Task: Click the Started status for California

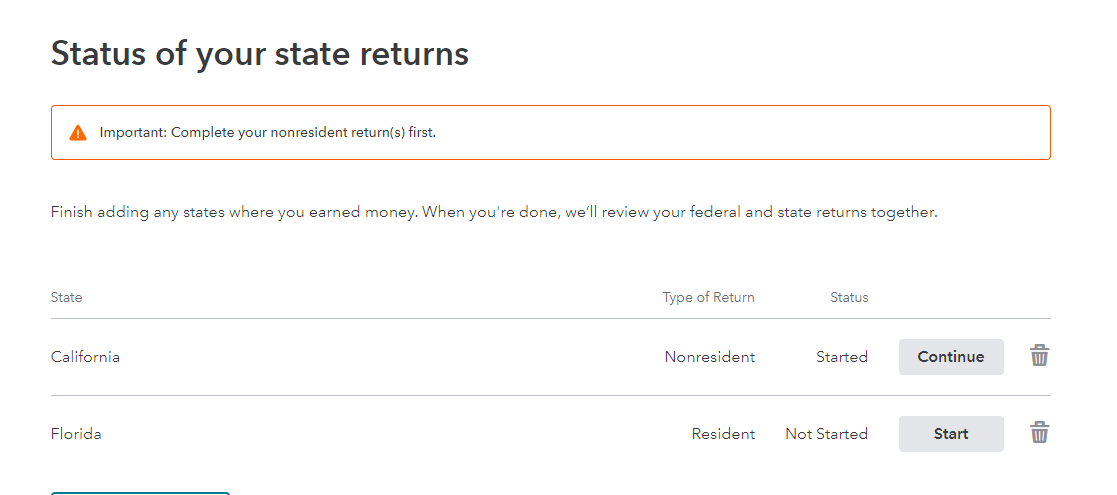Action: tap(842, 357)
